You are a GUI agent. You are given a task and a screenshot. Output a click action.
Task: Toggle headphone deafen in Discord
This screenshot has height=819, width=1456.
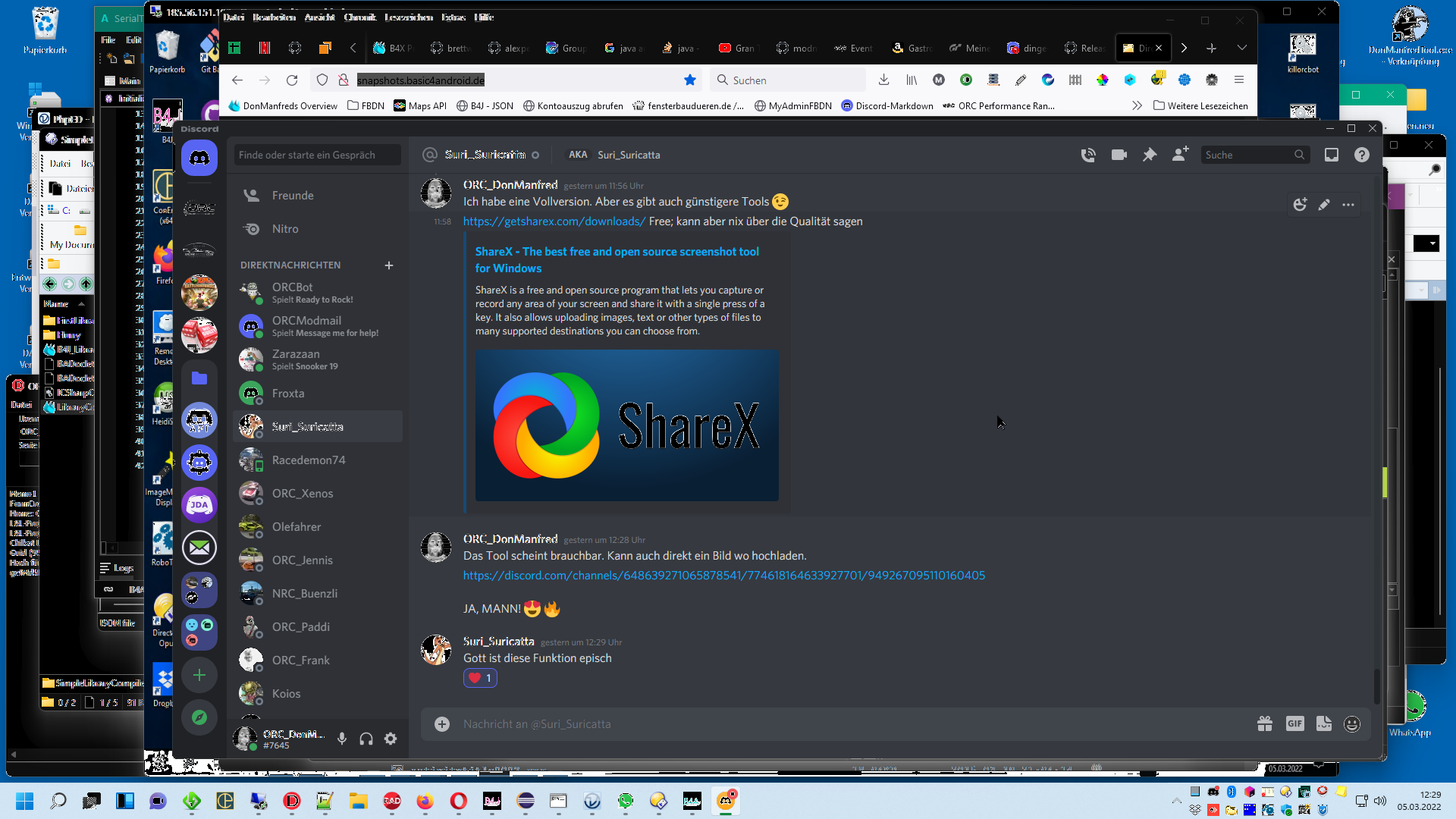(x=366, y=739)
